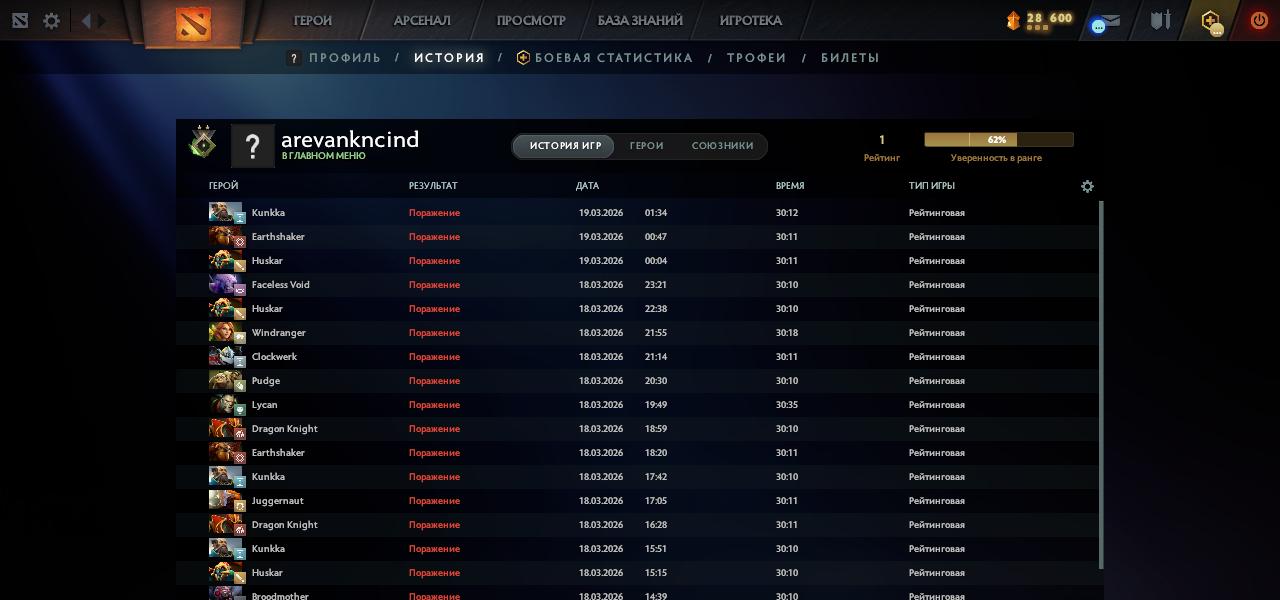Click the rank medal badge icon

(x=203, y=145)
